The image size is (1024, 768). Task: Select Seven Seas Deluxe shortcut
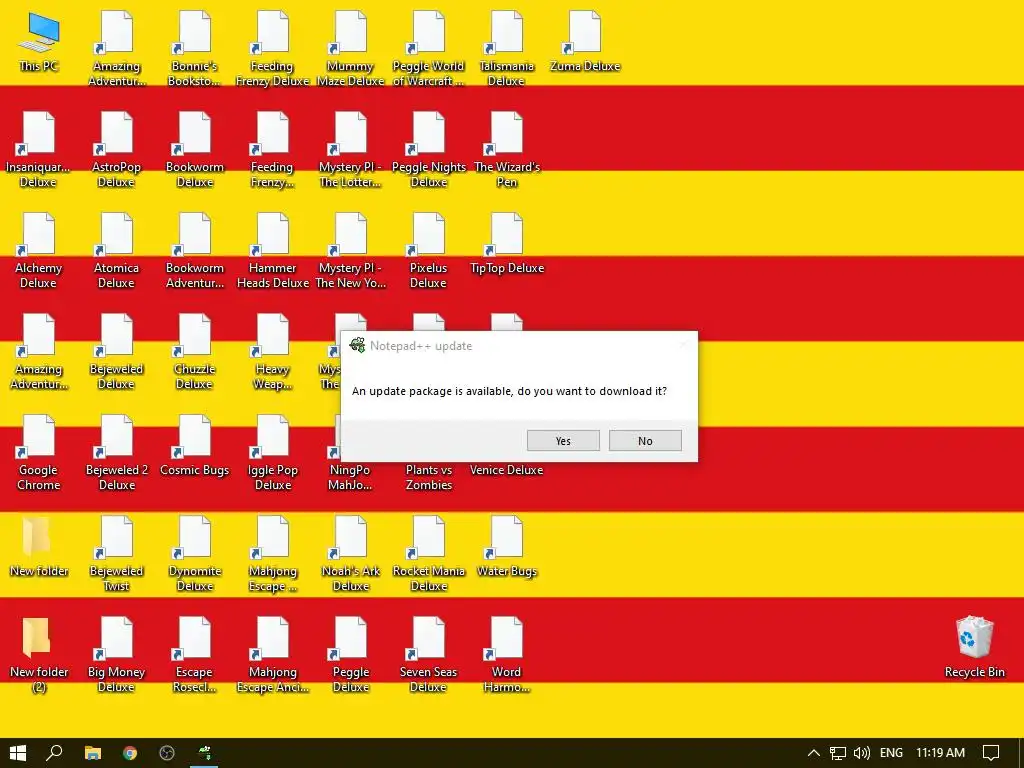click(428, 656)
